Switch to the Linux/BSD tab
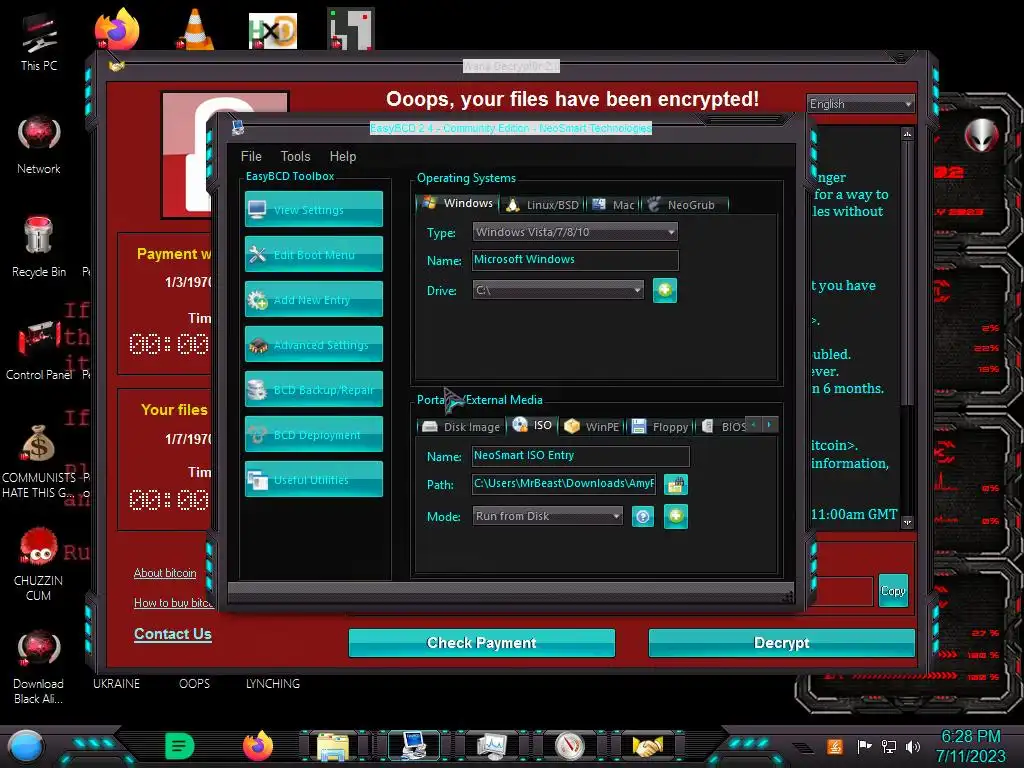 pyautogui.click(x=543, y=205)
